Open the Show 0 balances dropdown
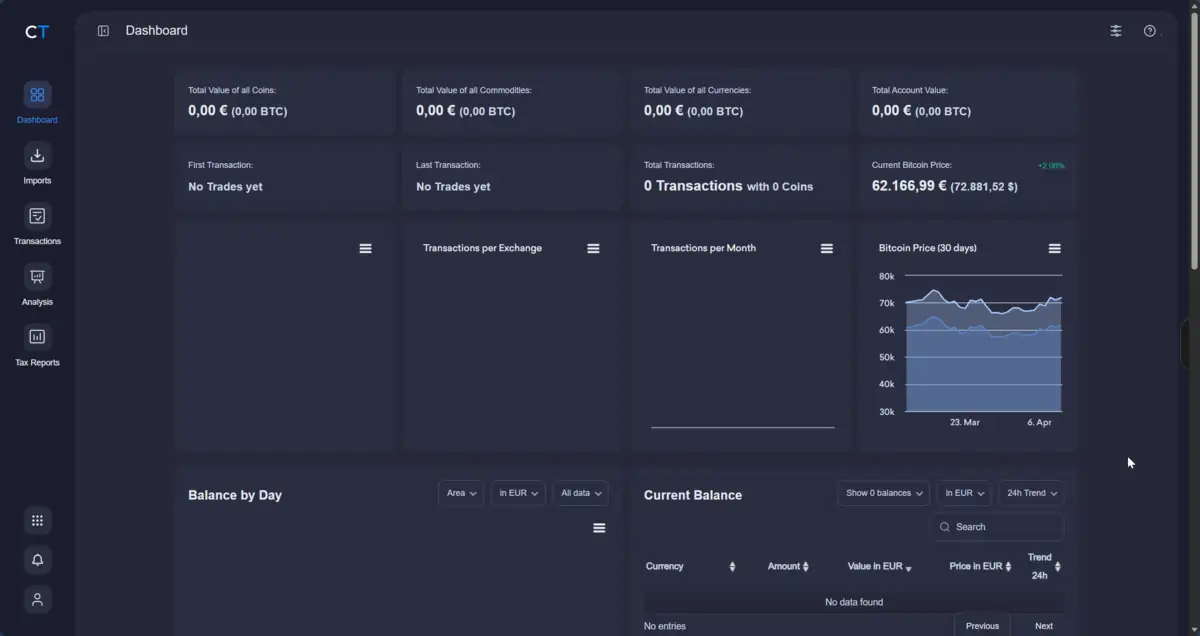The width and height of the screenshot is (1200, 636). [x=883, y=492]
